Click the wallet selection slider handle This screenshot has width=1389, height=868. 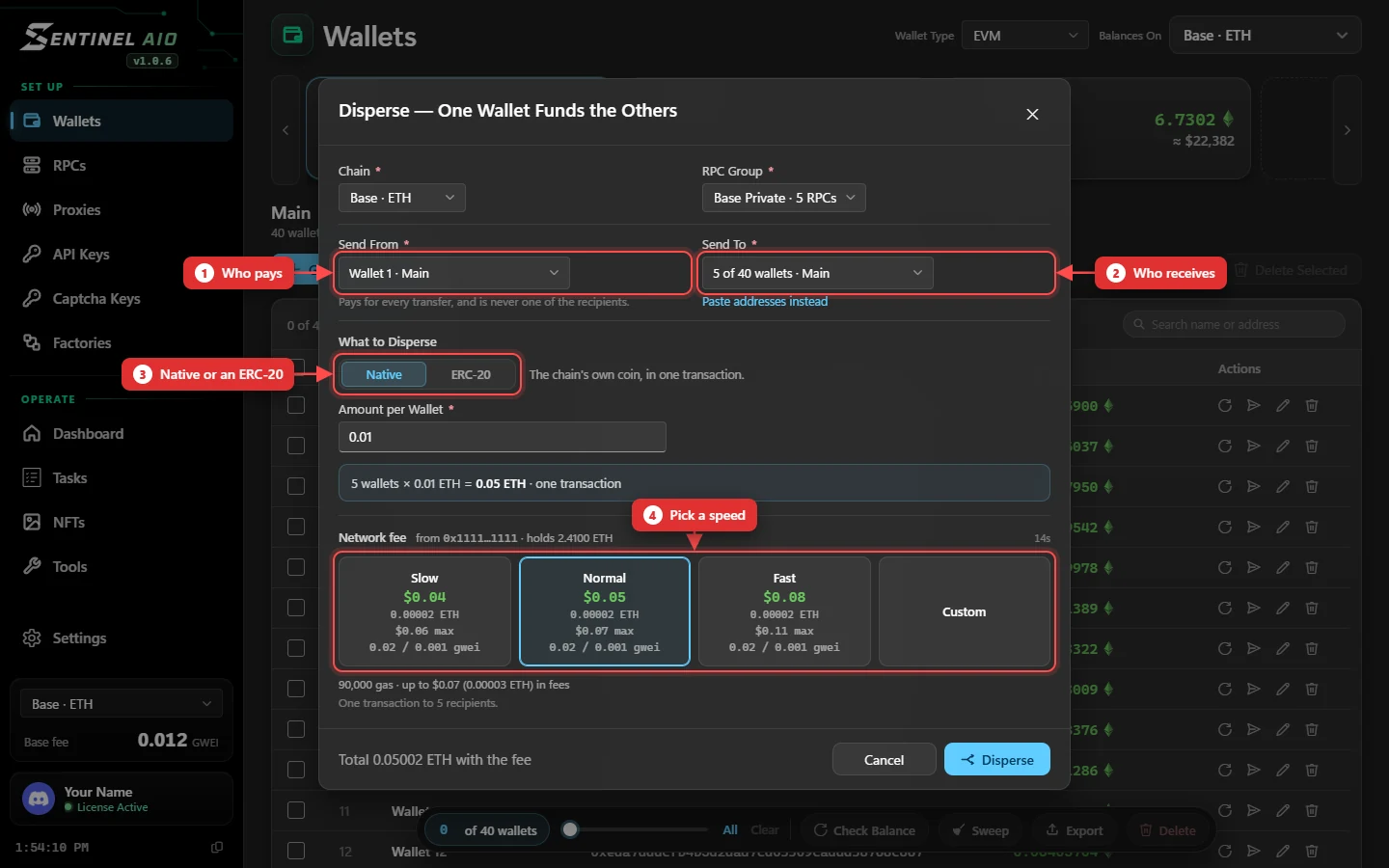[570, 829]
